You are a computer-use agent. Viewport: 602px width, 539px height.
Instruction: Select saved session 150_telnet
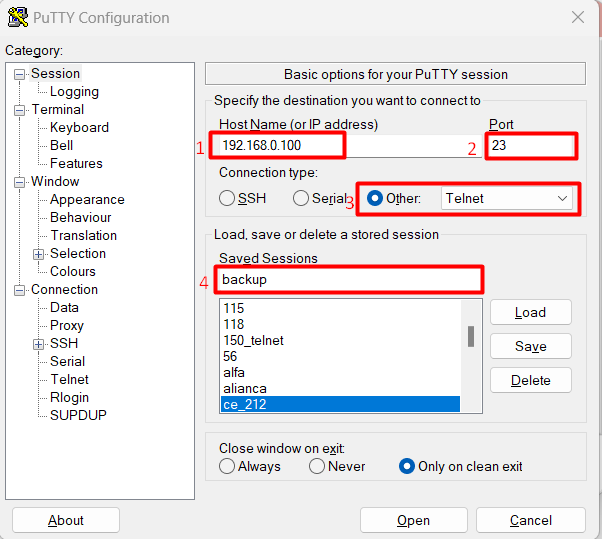click(x=340, y=341)
